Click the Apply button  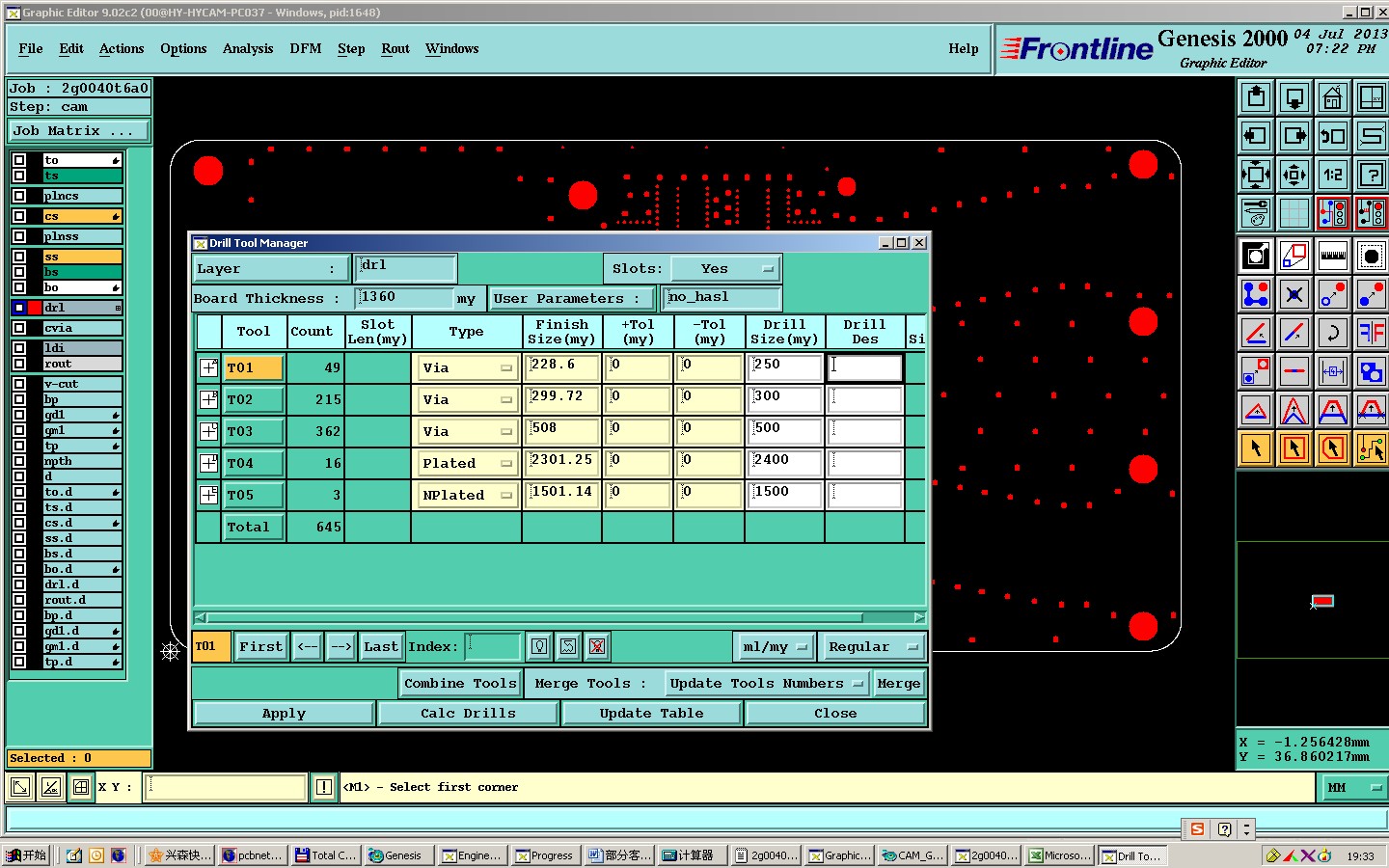pos(284,713)
